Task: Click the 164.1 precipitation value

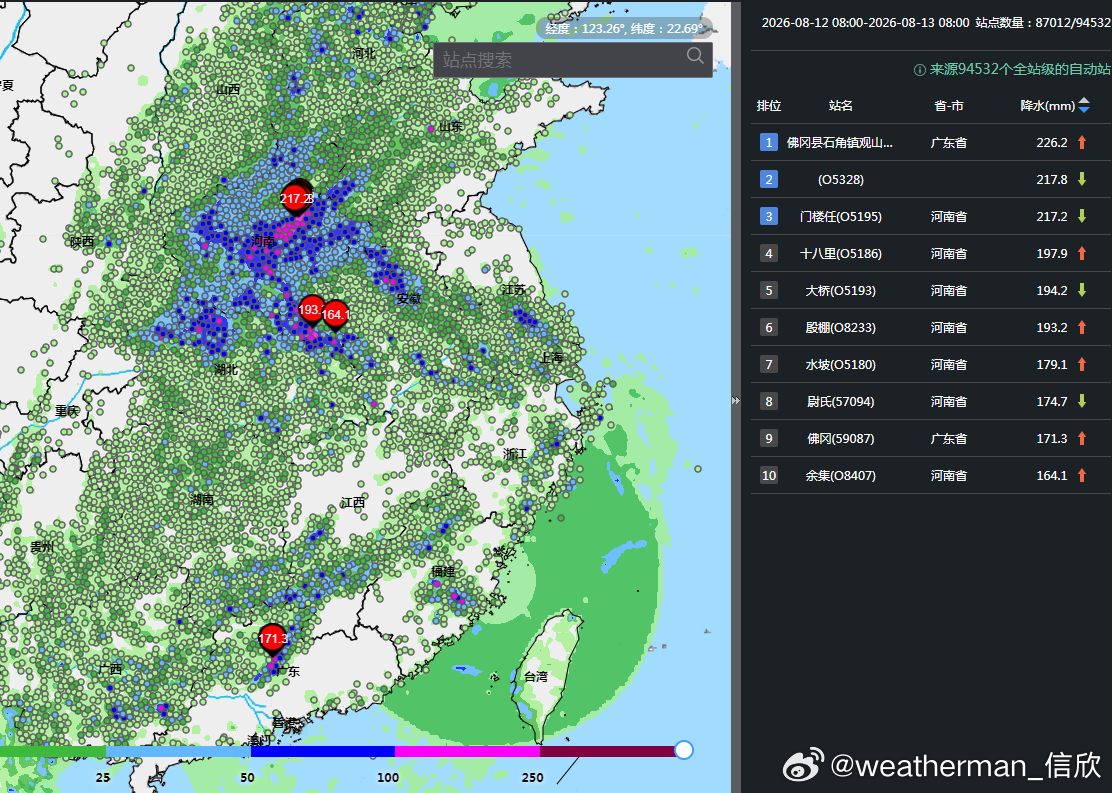Action: pos(1052,475)
